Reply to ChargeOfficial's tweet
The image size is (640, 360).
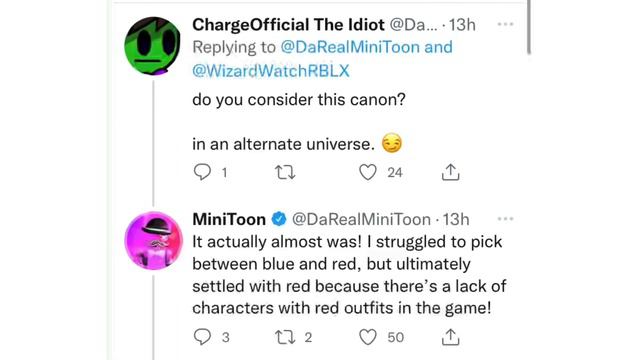[x=202, y=172]
